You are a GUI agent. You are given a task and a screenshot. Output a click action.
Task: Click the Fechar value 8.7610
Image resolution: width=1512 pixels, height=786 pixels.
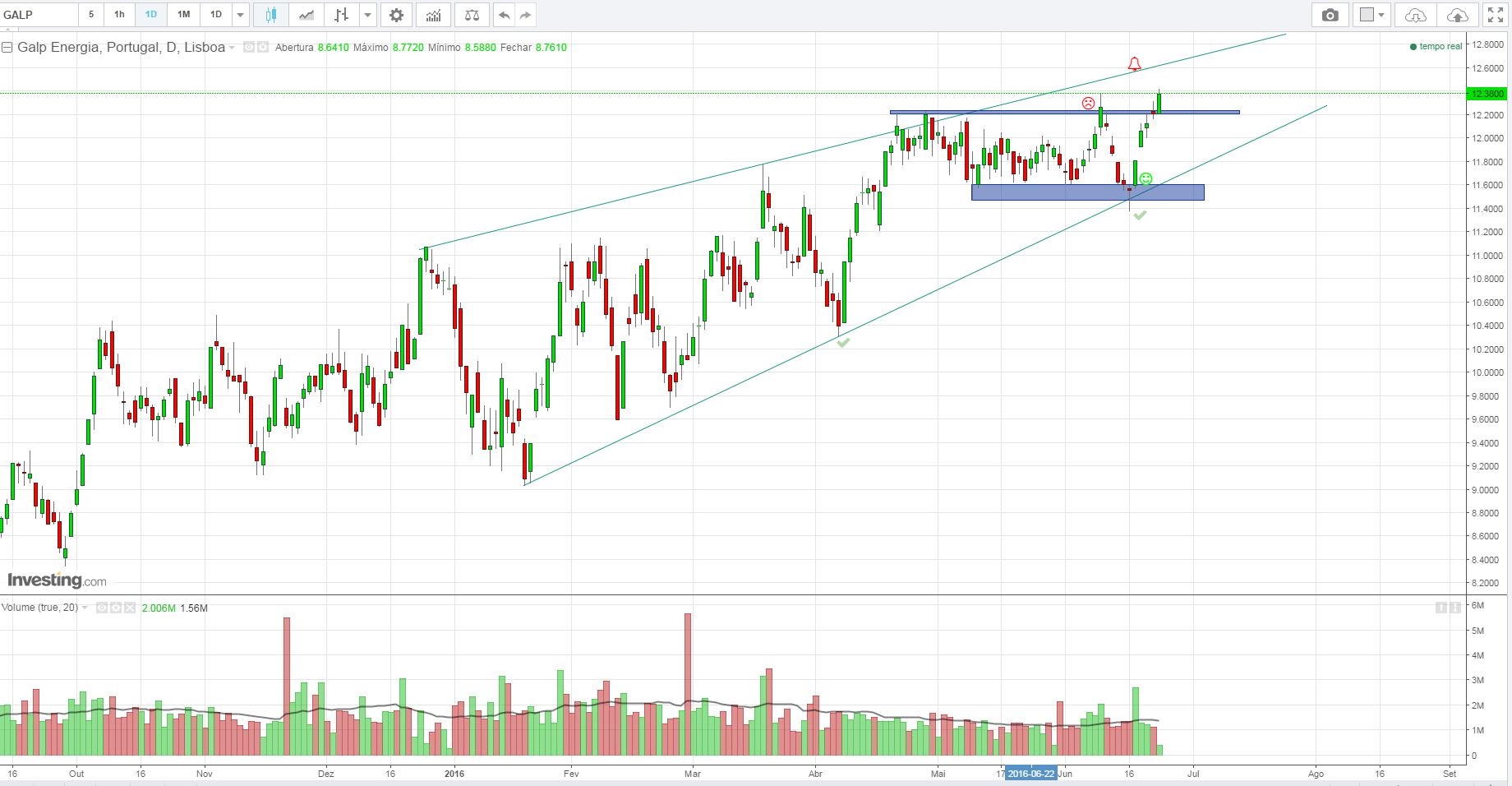(x=551, y=48)
